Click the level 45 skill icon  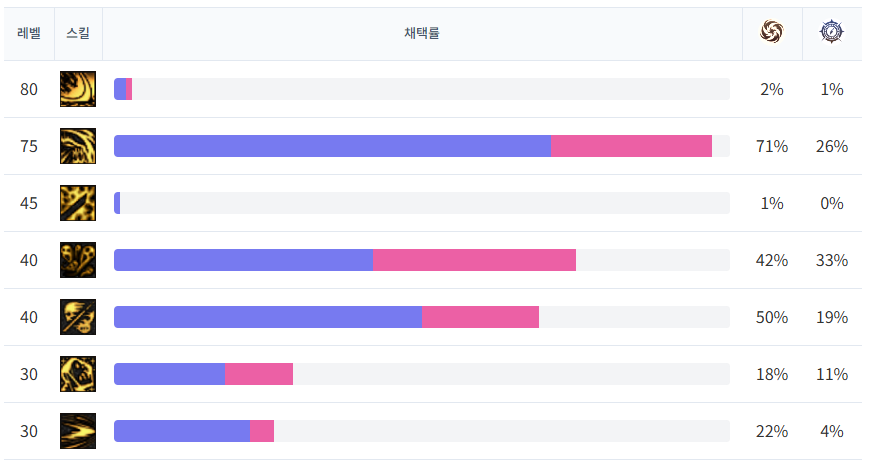pos(78,203)
